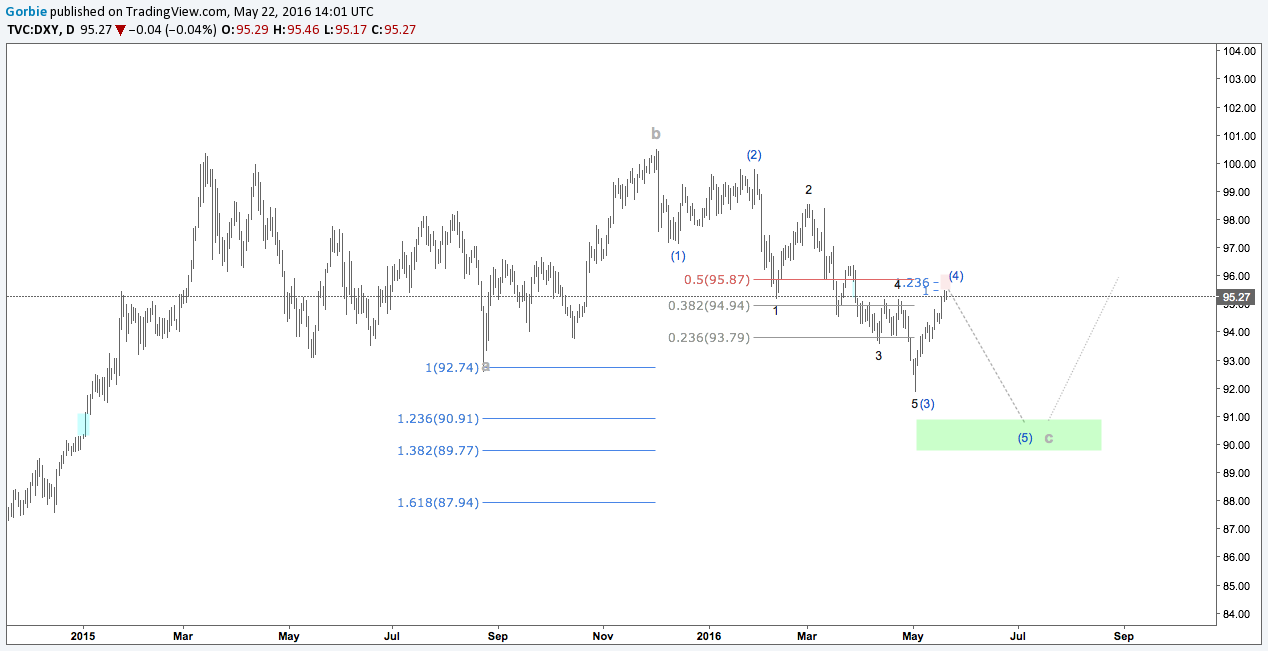Click the C:95.27 close value
The height and width of the screenshot is (651, 1268).
click(393, 30)
